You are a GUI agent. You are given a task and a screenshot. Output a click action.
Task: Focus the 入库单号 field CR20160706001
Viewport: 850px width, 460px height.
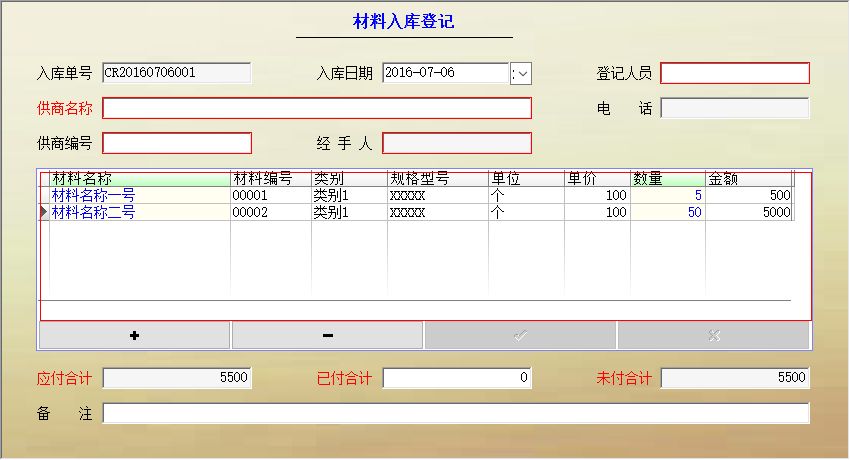(x=177, y=73)
